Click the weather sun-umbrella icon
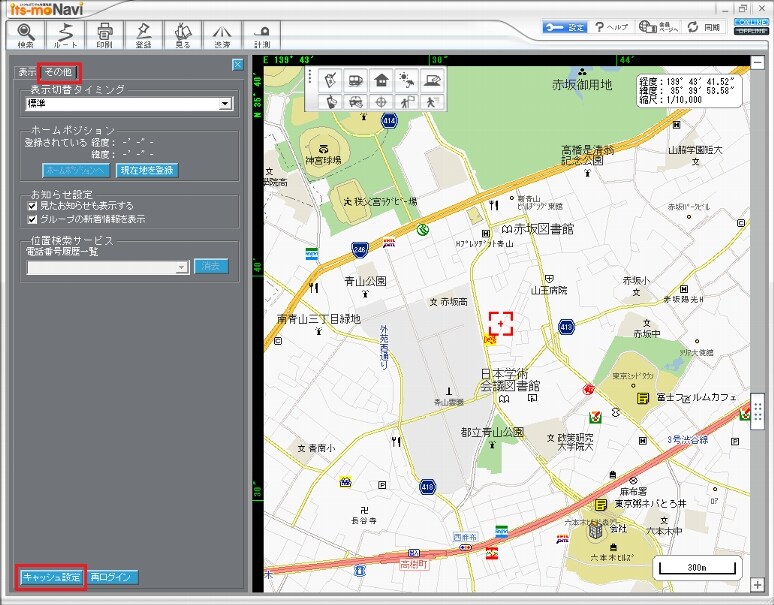Screen dimensions: 774x605 406,80
